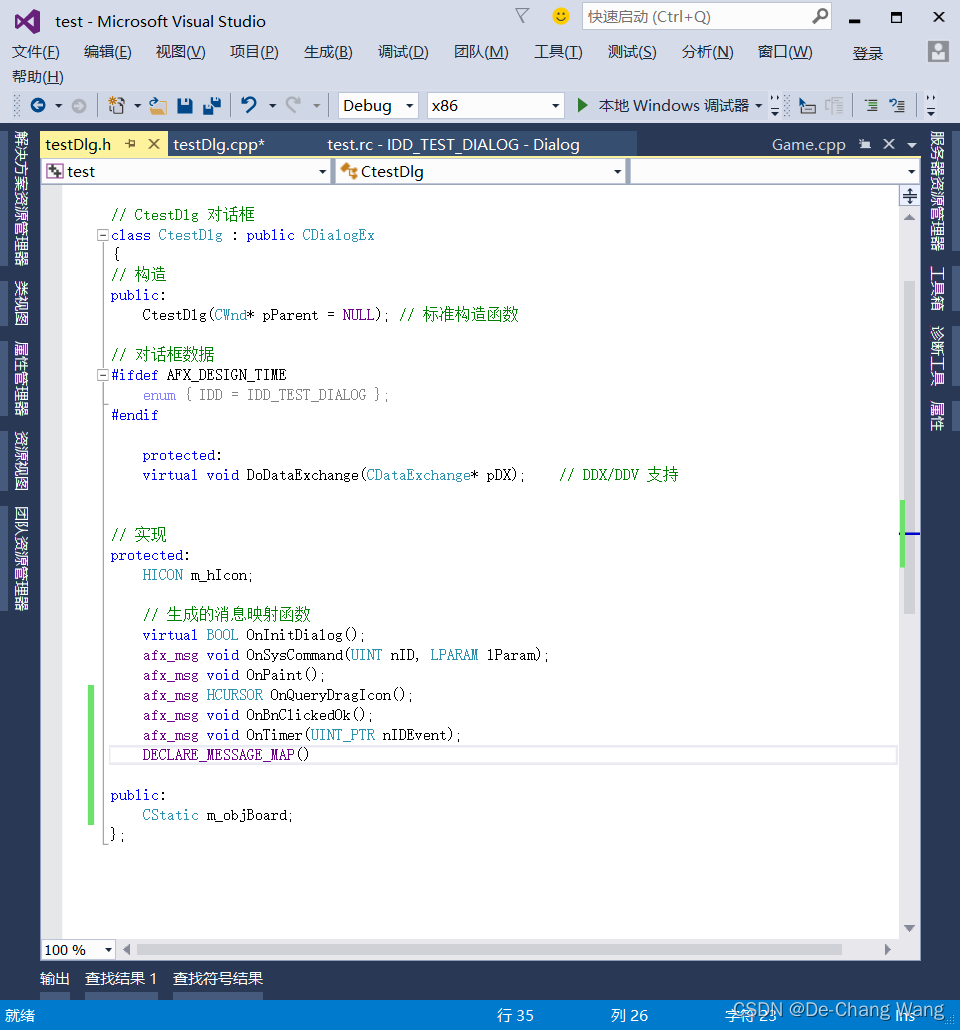Switch to the Game.cpp tab

(x=808, y=145)
